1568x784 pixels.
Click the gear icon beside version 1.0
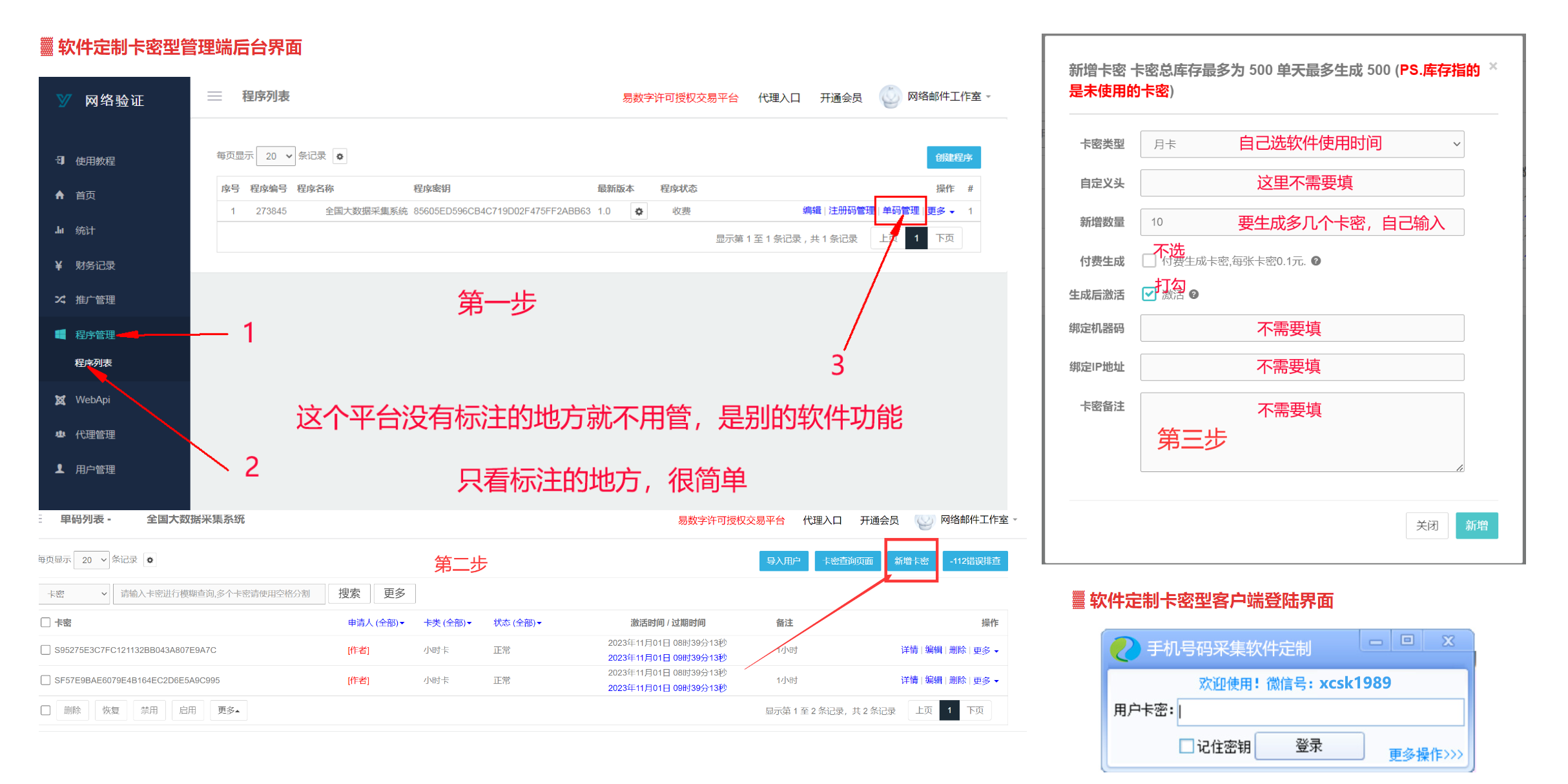[639, 211]
